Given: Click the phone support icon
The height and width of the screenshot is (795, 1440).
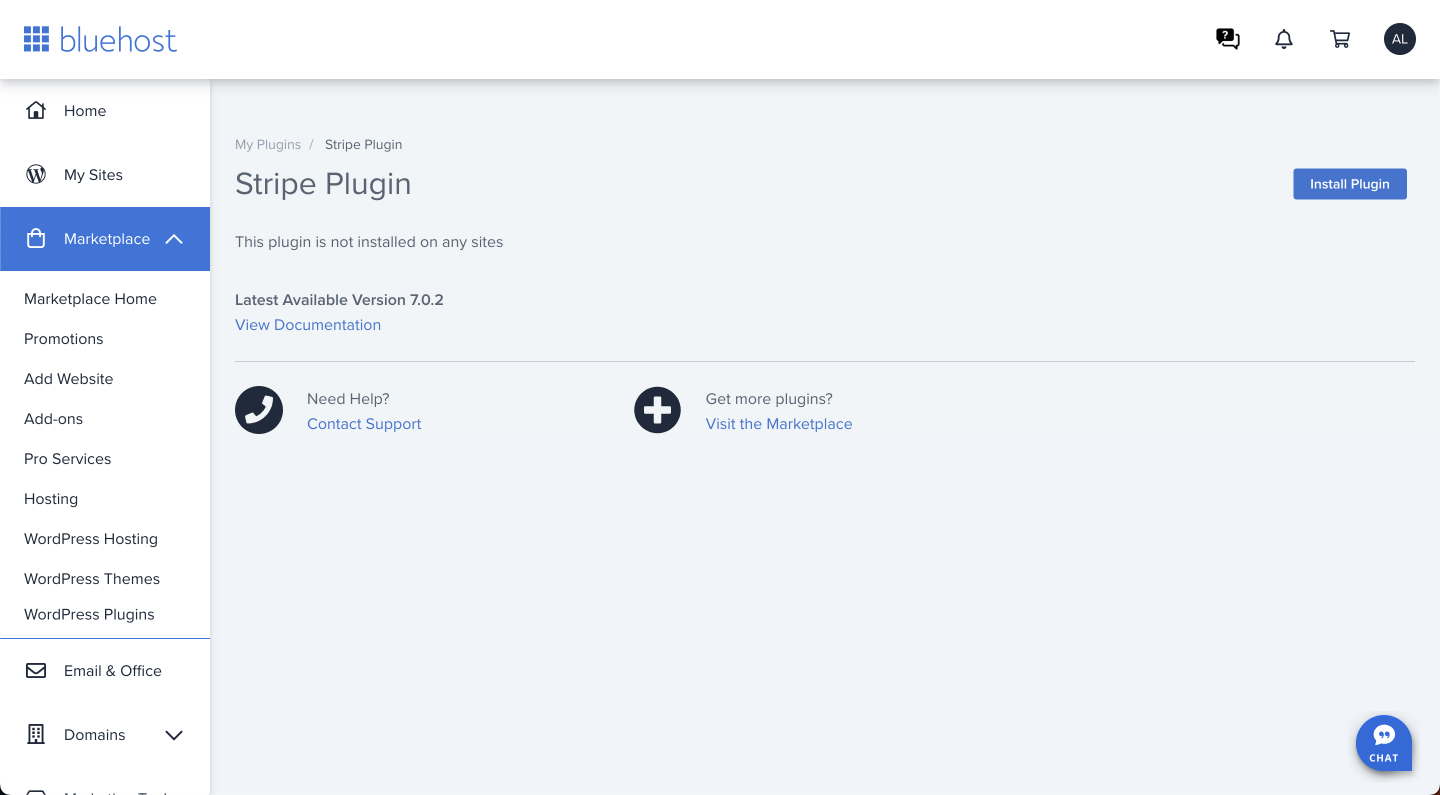Looking at the screenshot, I should click(259, 410).
